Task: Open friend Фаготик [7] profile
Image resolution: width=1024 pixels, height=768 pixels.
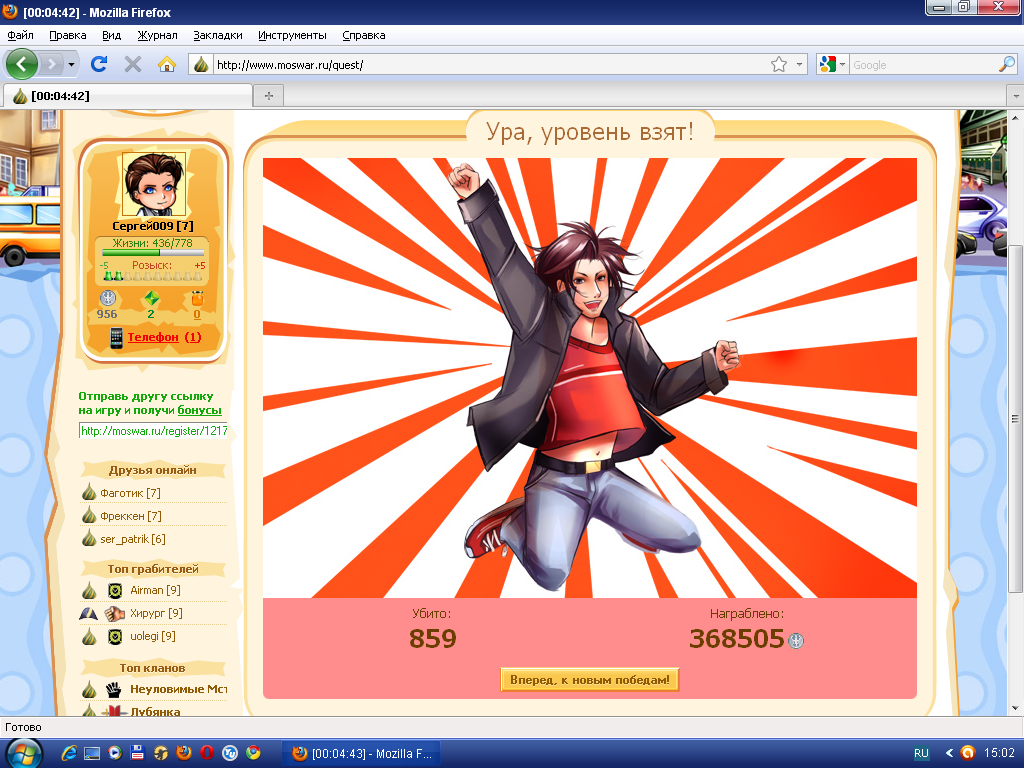Action: click(x=130, y=493)
